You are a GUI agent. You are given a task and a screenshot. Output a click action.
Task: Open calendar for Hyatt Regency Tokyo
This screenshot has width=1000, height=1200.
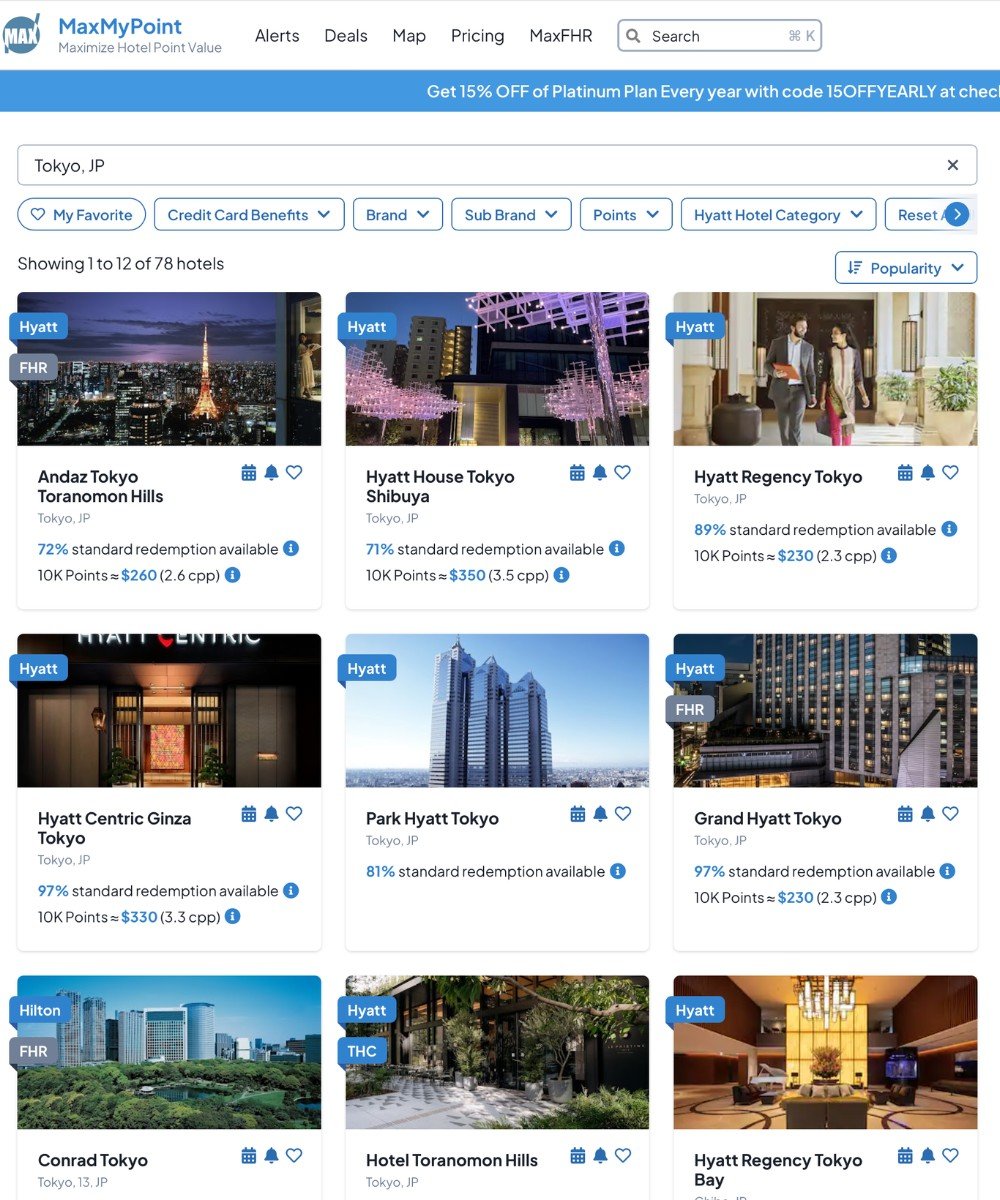coord(905,473)
